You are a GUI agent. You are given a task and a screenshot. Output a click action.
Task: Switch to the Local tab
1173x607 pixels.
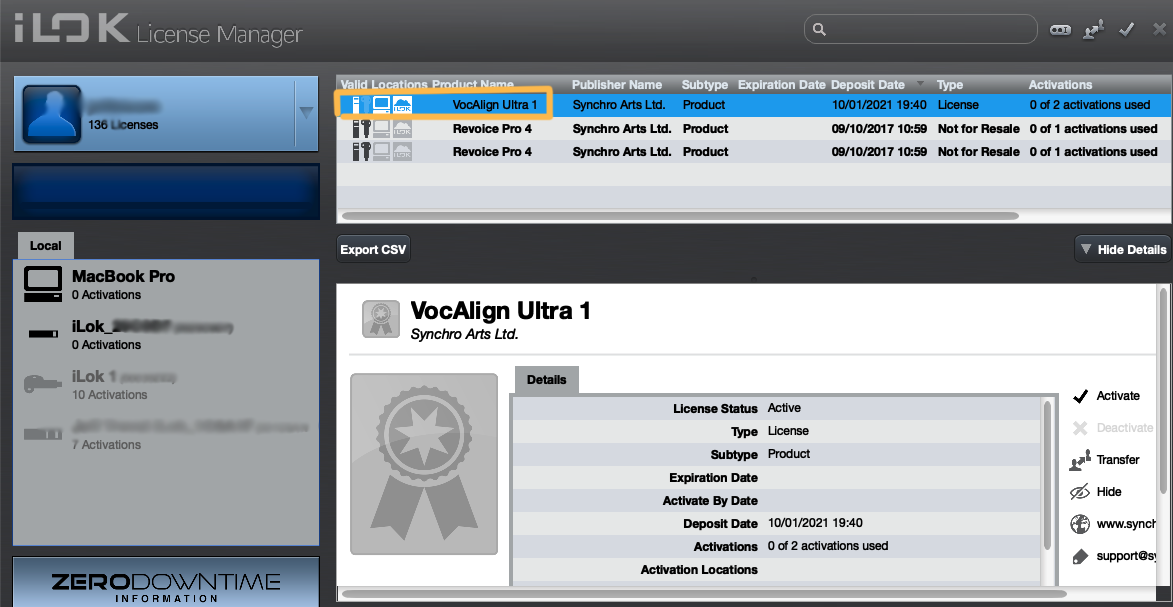(45, 246)
